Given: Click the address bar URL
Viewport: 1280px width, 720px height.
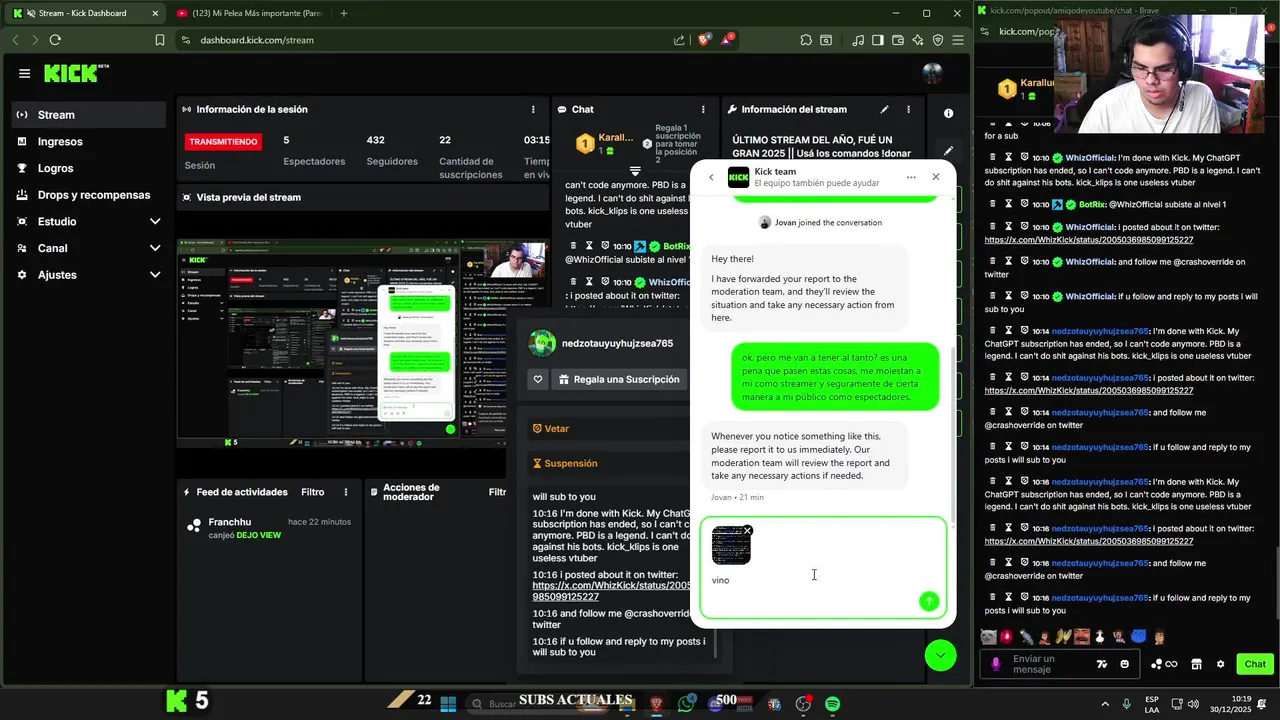Looking at the screenshot, I should pyautogui.click(x=257, y=40).
